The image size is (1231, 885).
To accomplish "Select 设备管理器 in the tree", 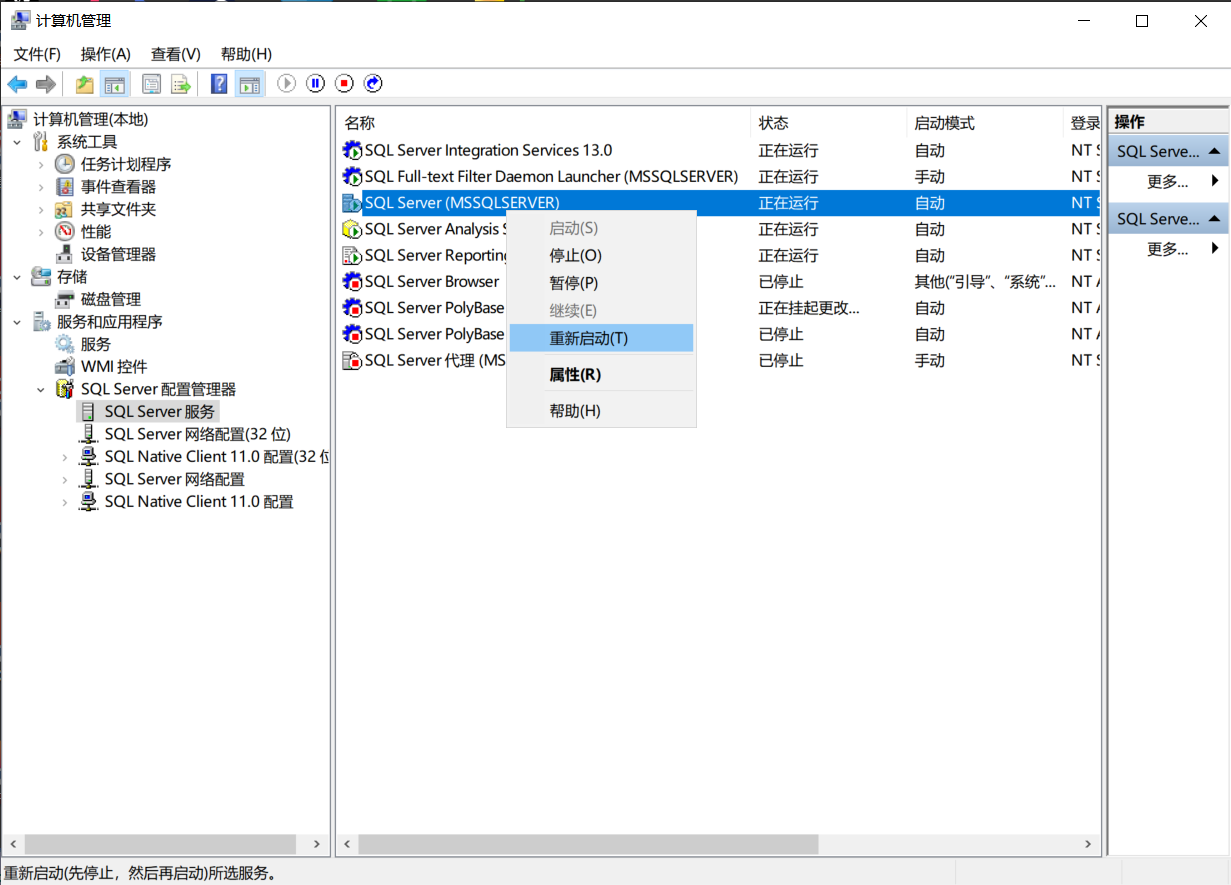I will tap(118, 254).
